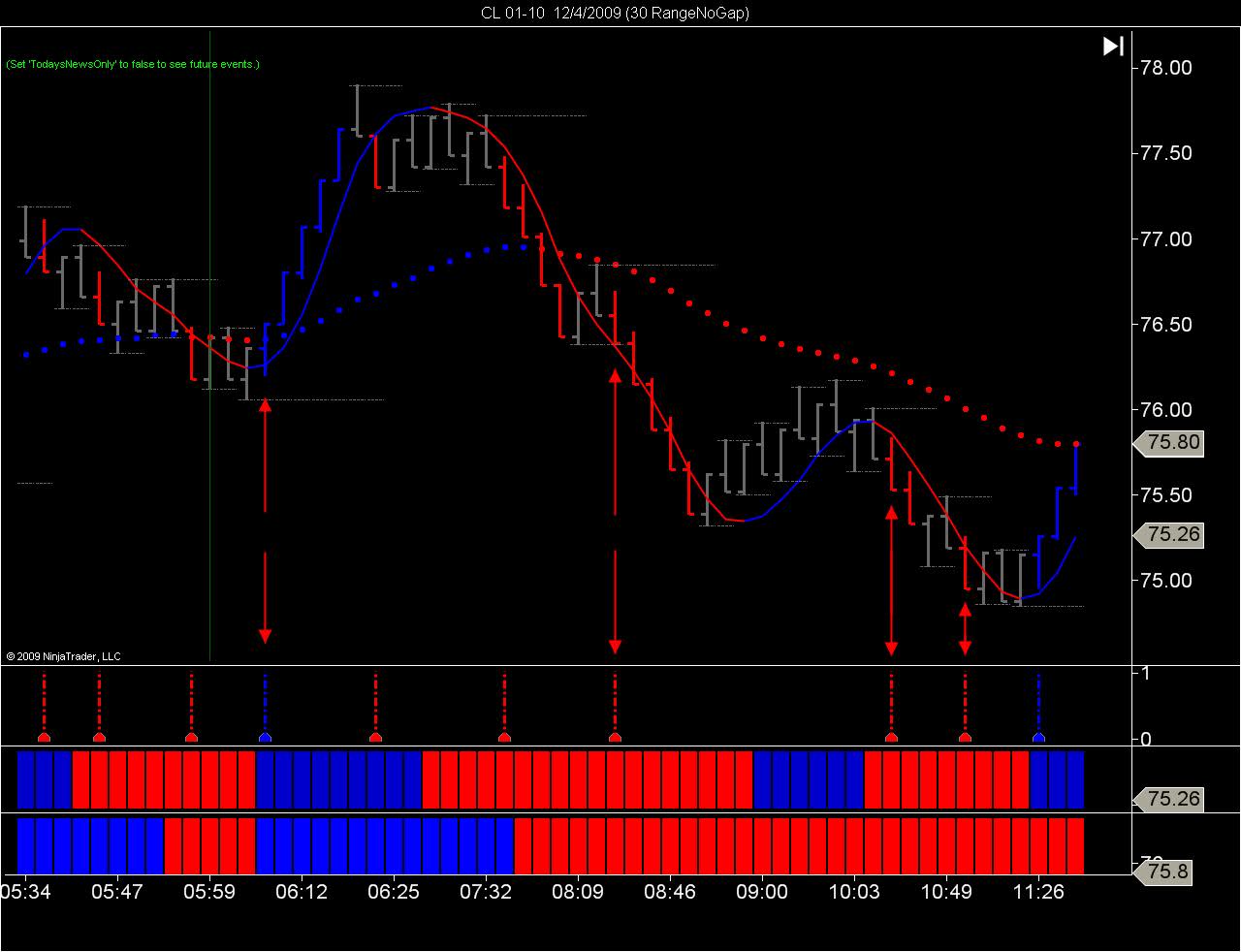
Task: Click the 05:59 time axis label
Action: [209, 891]
